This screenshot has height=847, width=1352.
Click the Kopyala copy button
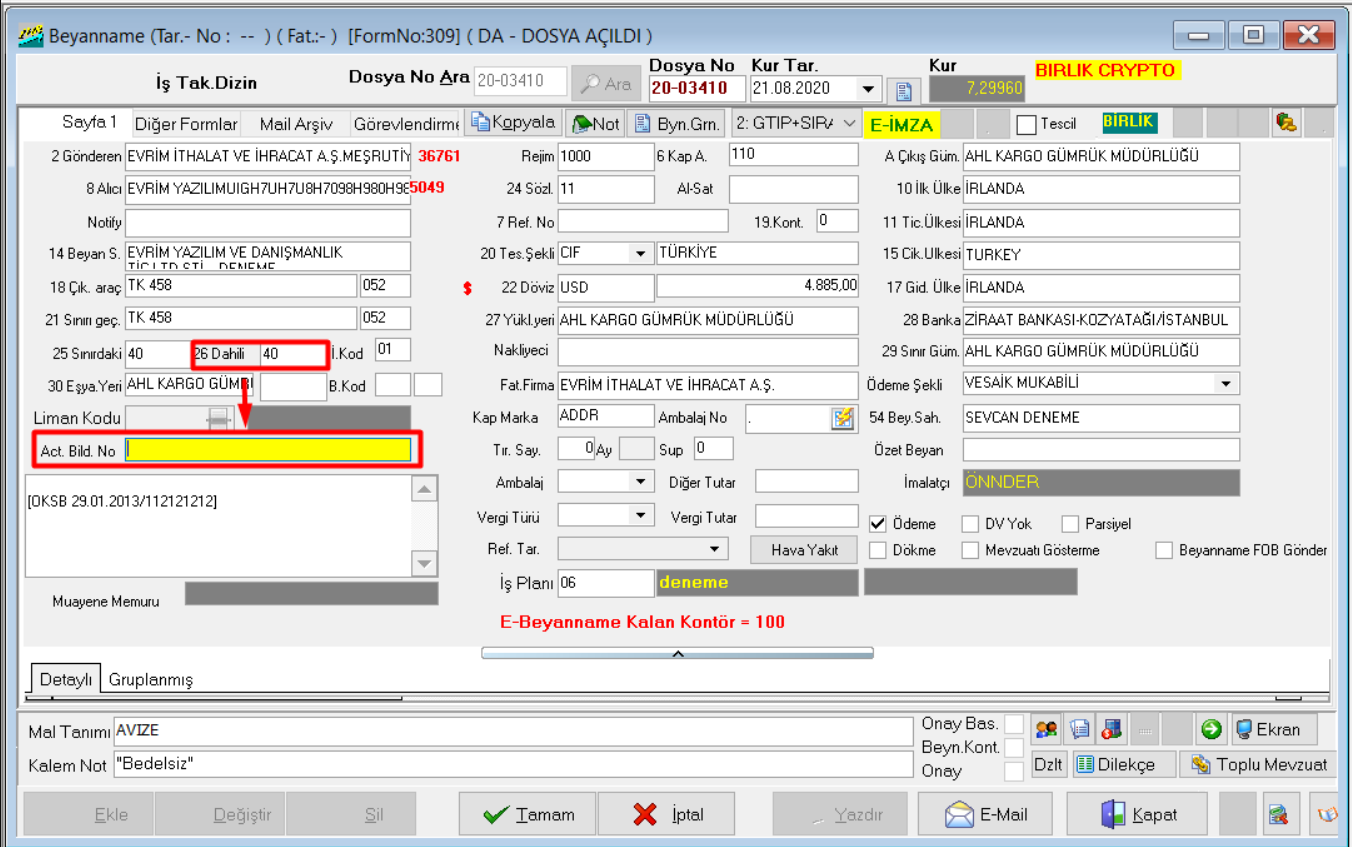(513, 123)
